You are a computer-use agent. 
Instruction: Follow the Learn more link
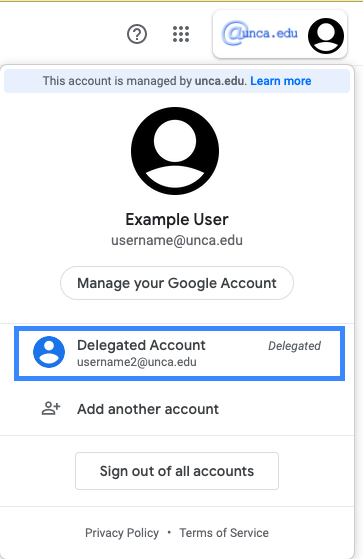pyautogui.click(x=281, y=81)
